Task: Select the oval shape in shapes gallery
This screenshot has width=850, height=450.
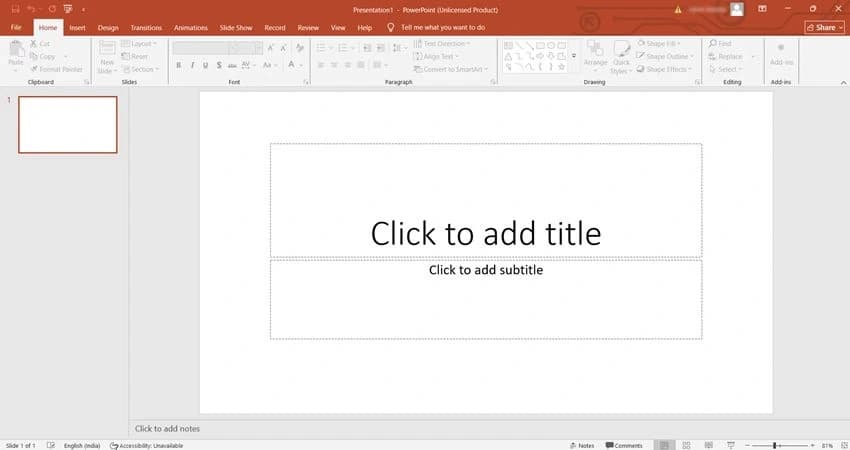Action: [551, 46]
